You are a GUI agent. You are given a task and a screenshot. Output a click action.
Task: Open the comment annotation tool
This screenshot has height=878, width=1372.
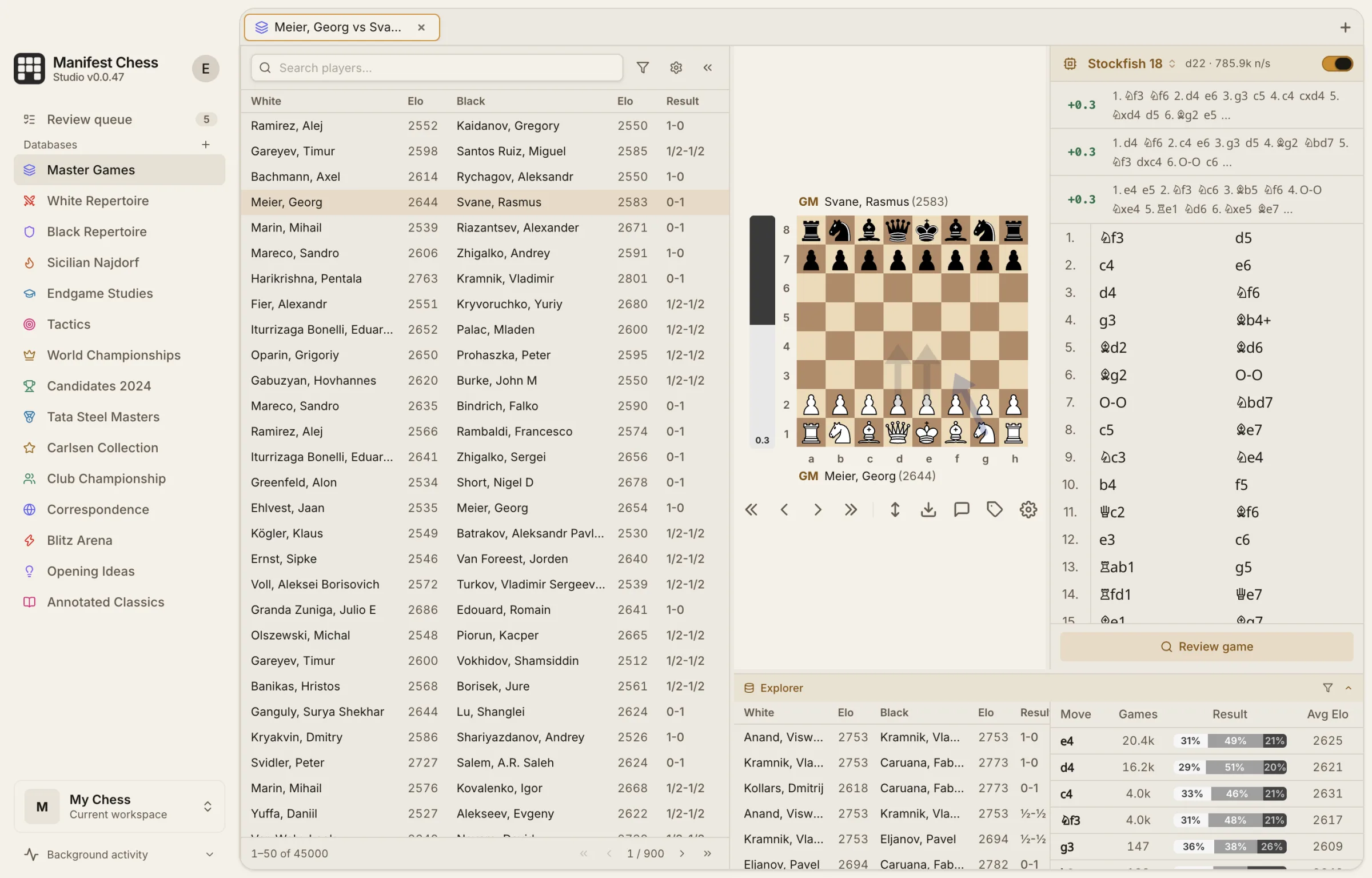pyautogui.click(x=962, y=509)
